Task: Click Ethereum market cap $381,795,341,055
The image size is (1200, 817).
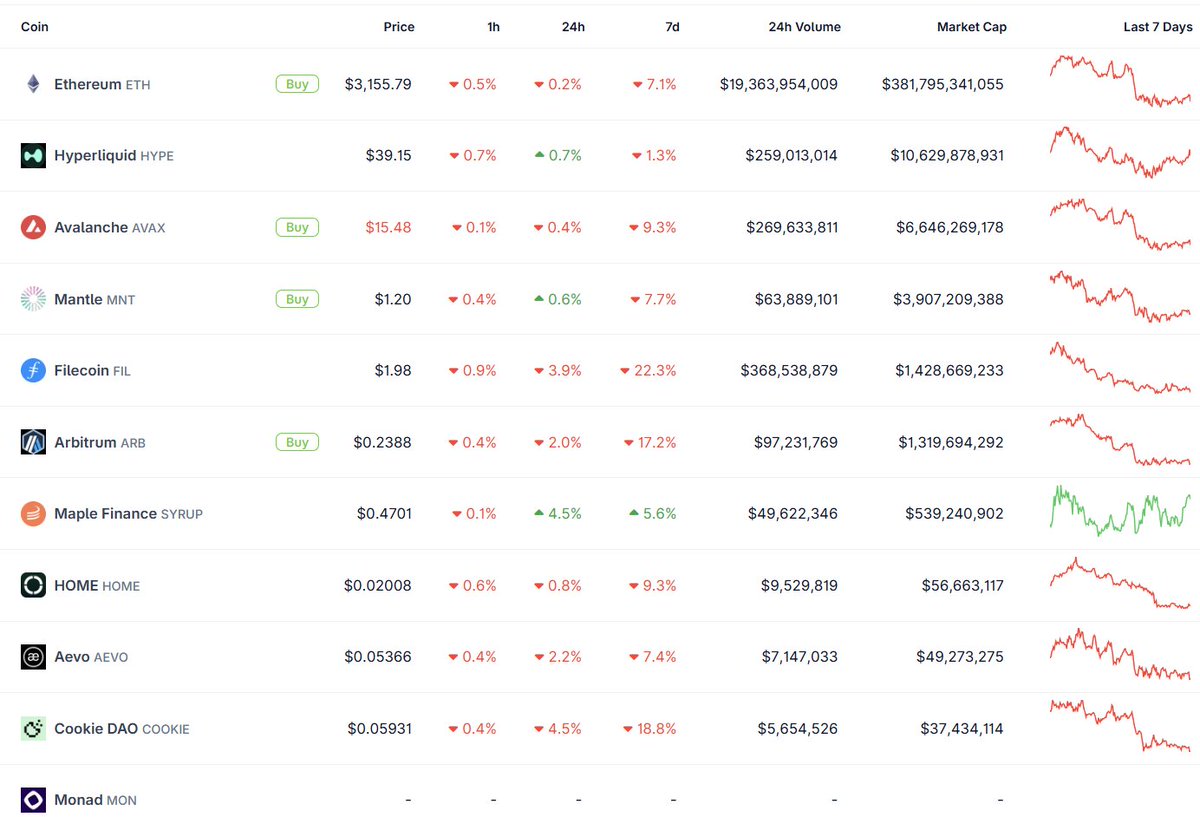Action: pos(943,85)
